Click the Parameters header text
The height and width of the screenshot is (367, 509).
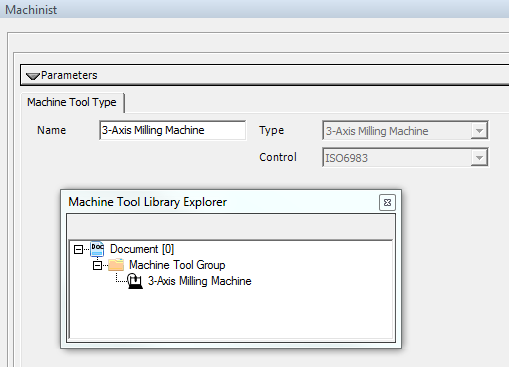(69, 75)
